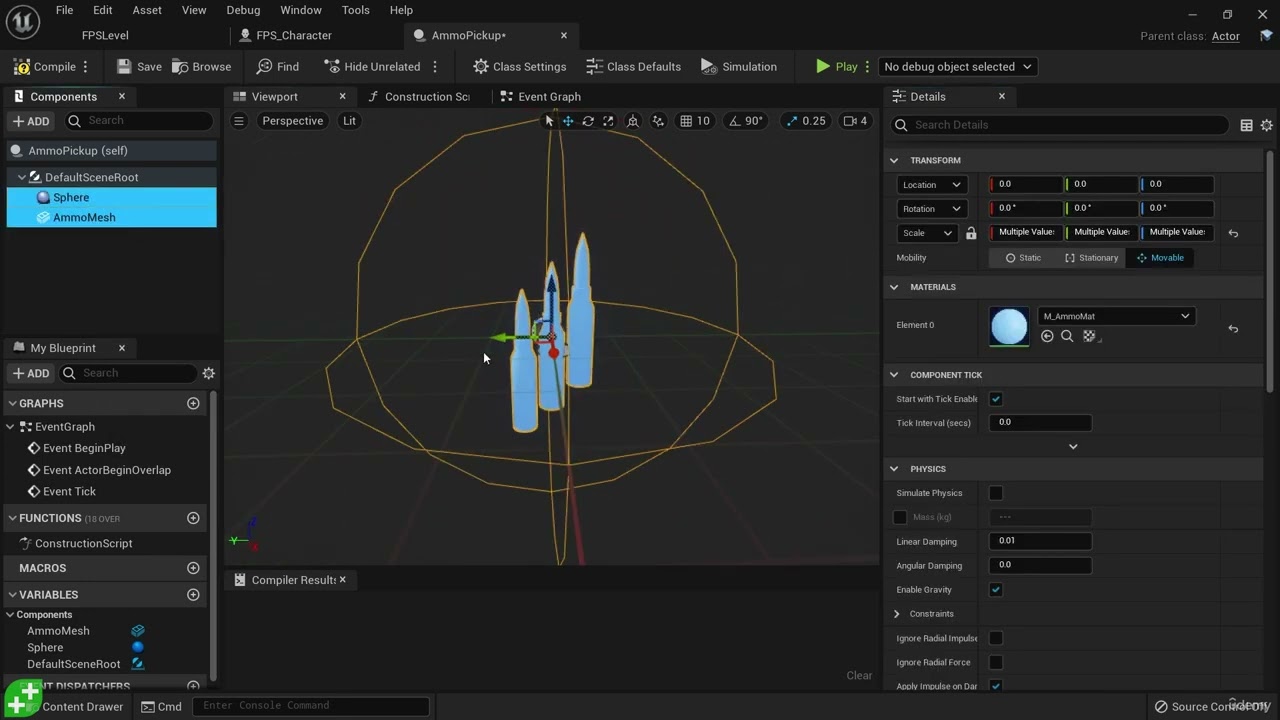Add a new function

point(193,518)
